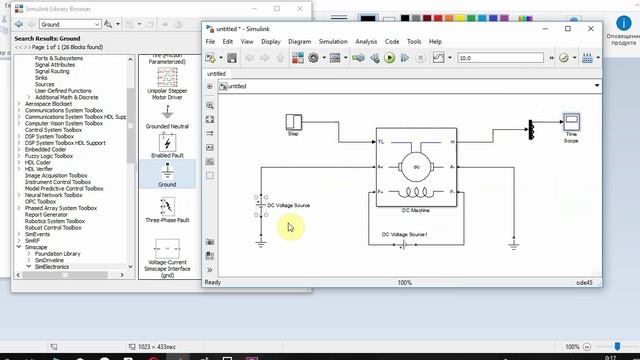Select the Ground block in library results

click(167, 174)
